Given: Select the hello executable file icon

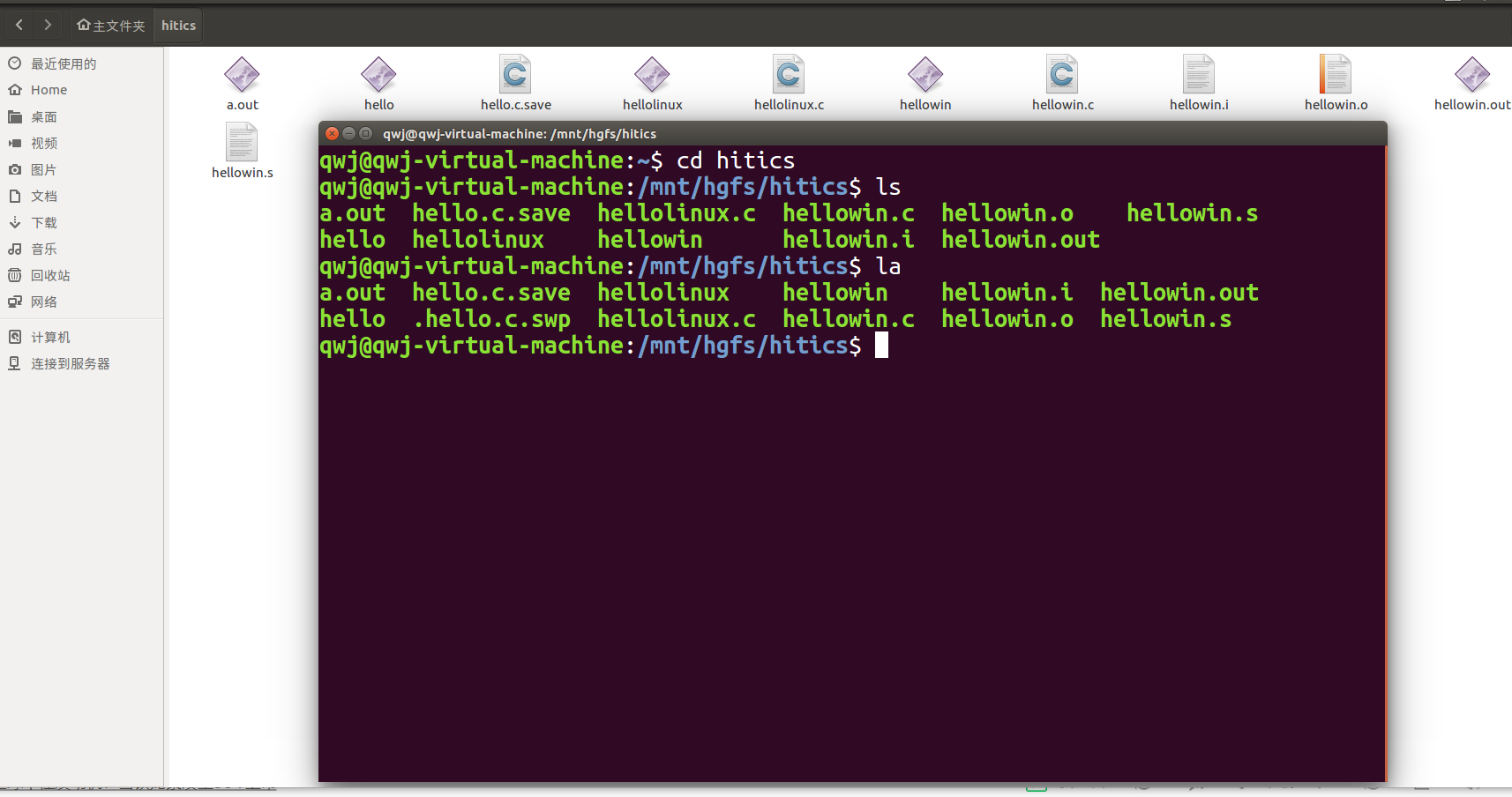Looking at the screenshot, I should (x=378, y=75).
